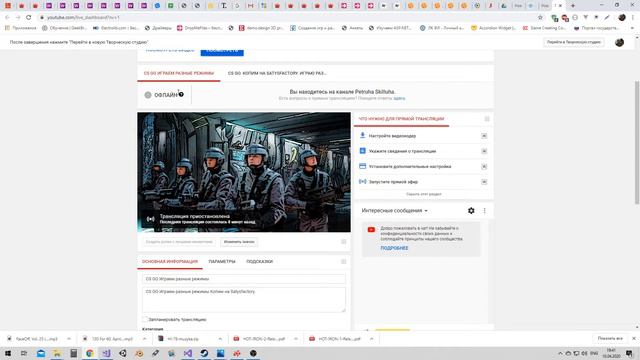Switch to CS GO Играем разные режимы tab
Viewport: 640px width, 360px height.
click(179, 73)
